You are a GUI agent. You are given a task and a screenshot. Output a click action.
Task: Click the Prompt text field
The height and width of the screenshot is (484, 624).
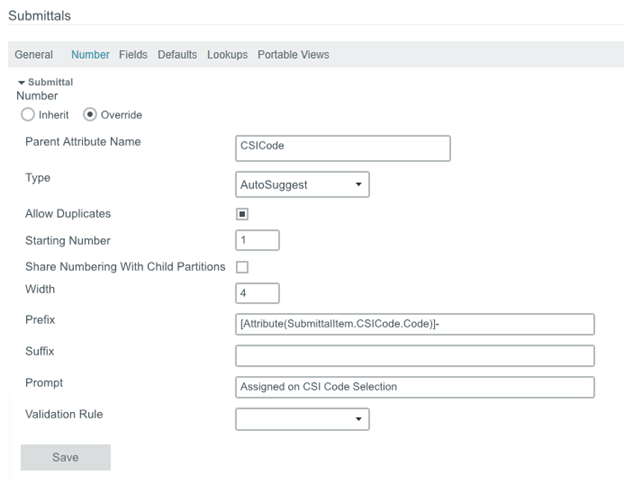coord(414,387)
